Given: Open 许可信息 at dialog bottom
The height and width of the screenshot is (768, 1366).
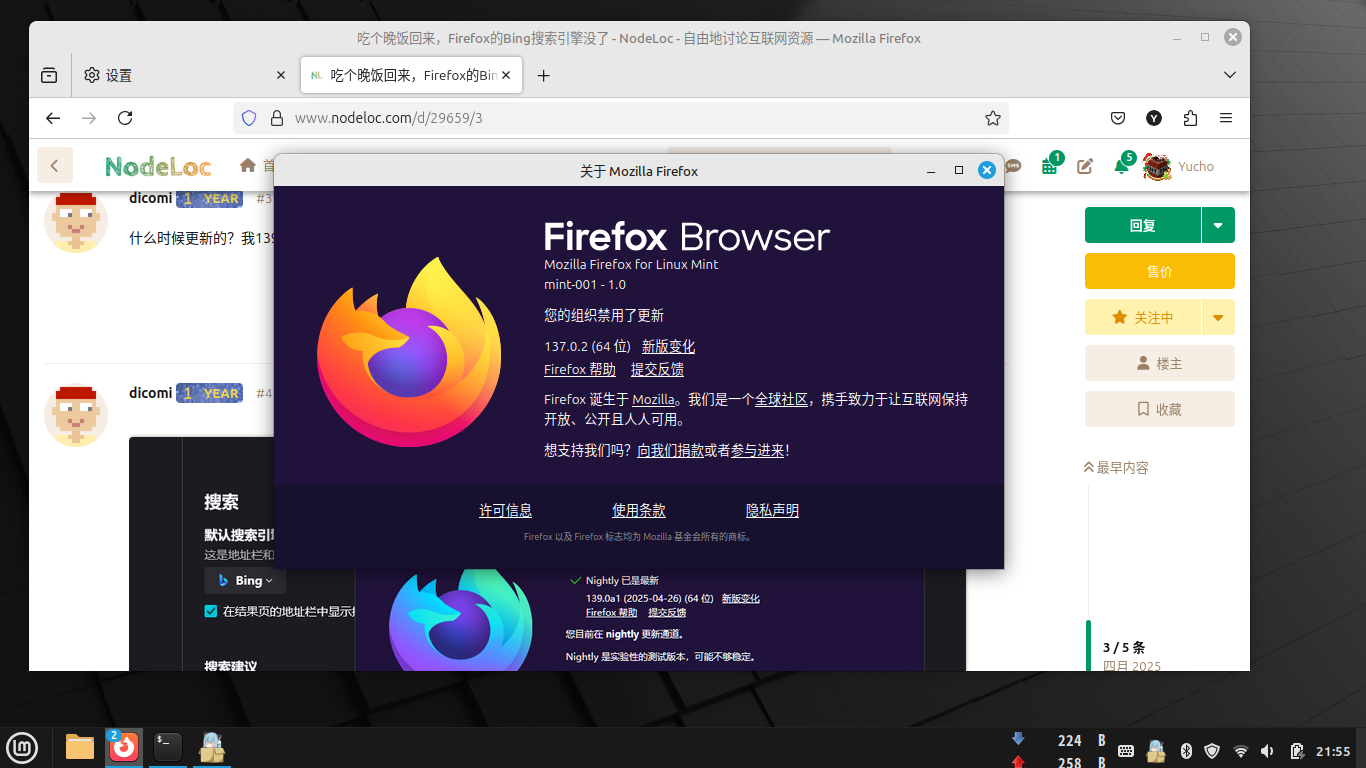Looking at the screenshot, I should pyautogui.click(x=505, y=510).
